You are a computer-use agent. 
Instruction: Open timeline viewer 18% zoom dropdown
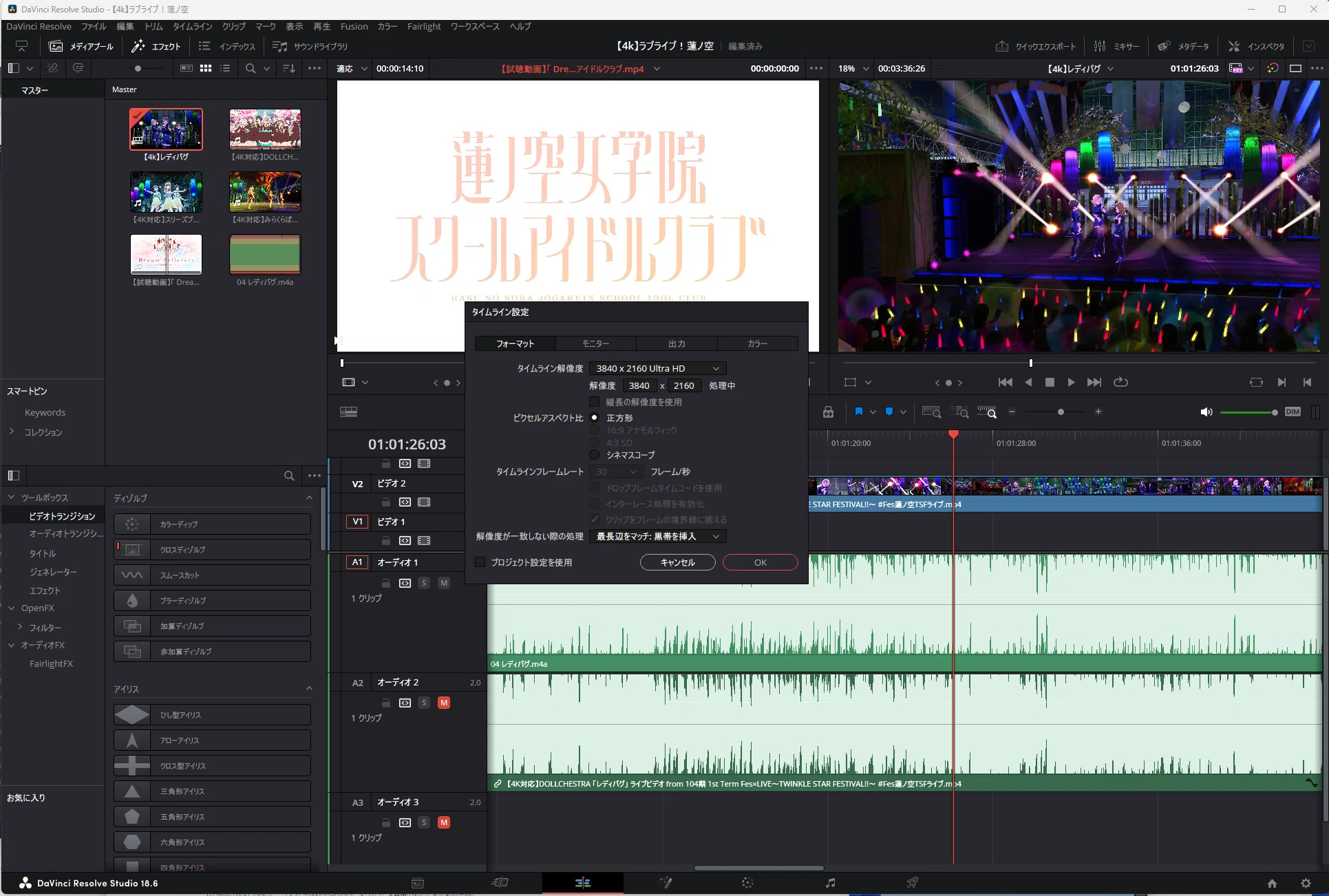(853, 68)
